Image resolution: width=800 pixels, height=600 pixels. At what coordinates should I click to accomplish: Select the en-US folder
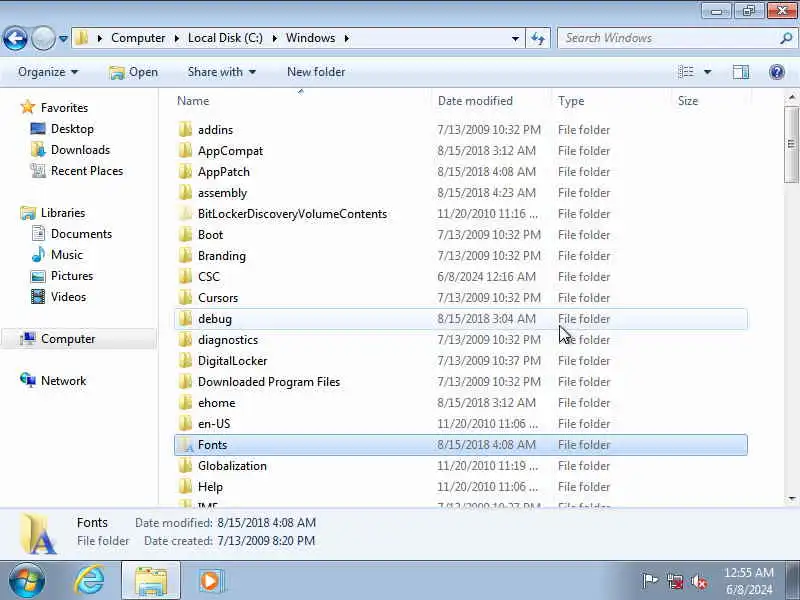pos(214,423)
